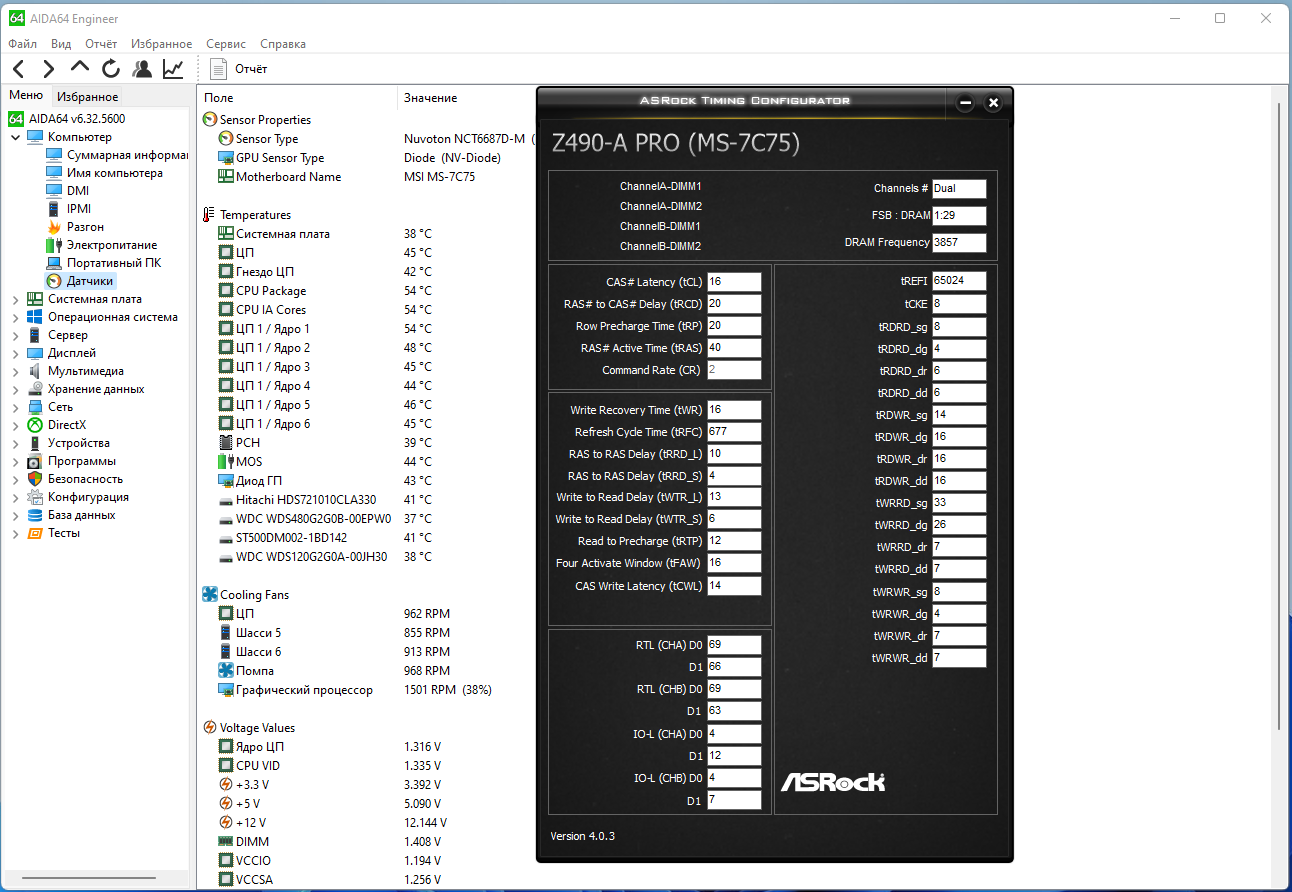This screenshot has height=892, width=1292.
Task: Click the Разгон flame icon
Action: click(54, 227)
